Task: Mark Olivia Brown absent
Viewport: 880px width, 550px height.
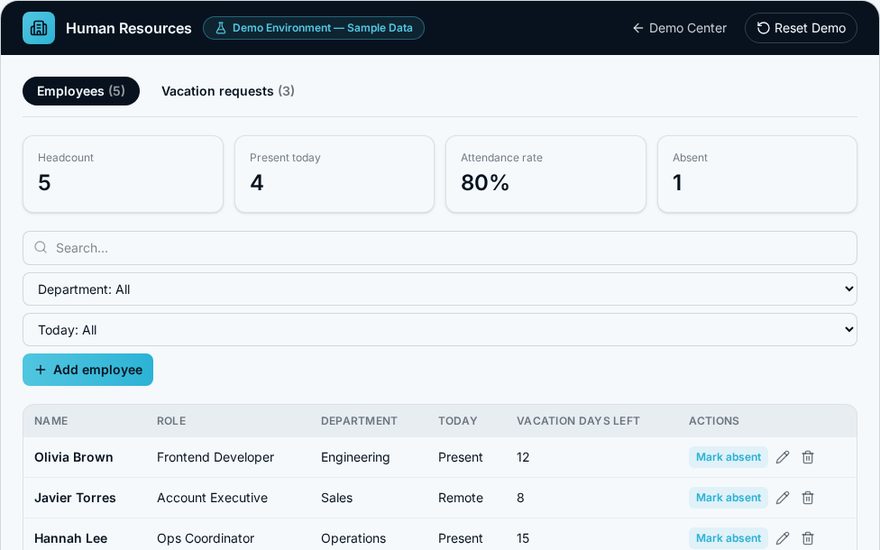Action: pyautogui.click(x=728, y=457)
